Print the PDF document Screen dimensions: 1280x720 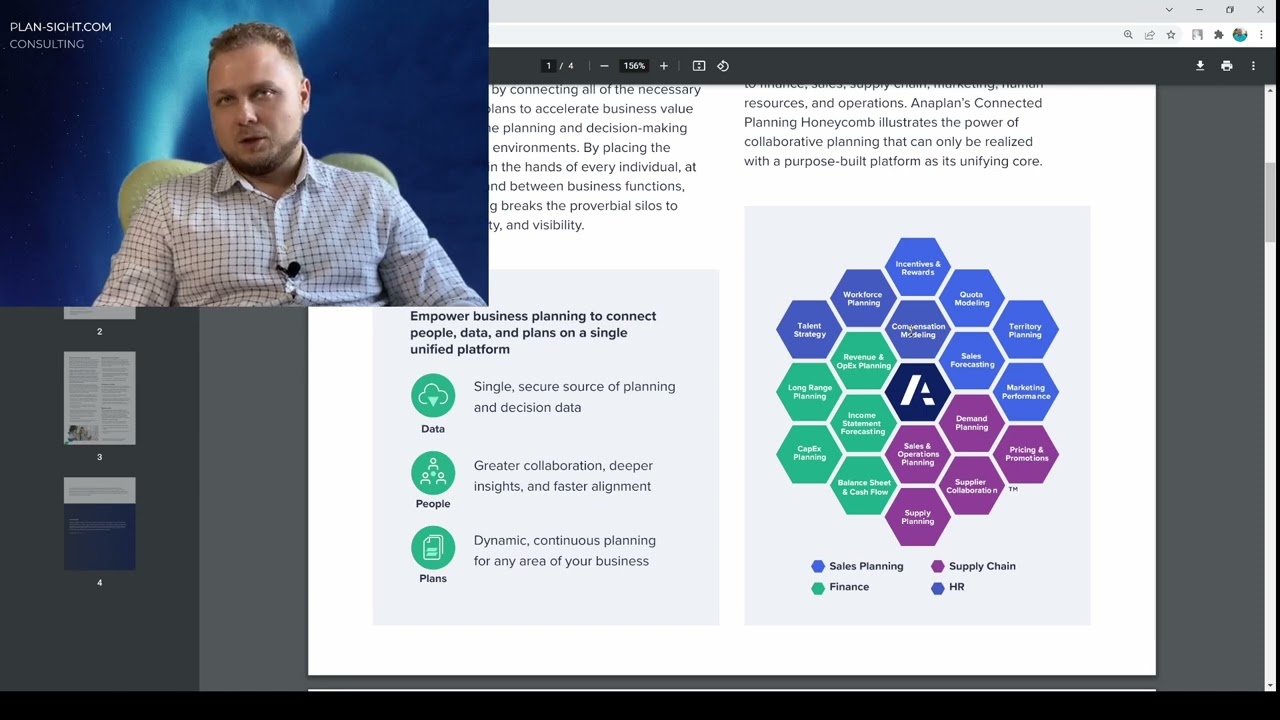click(1227, 66)
